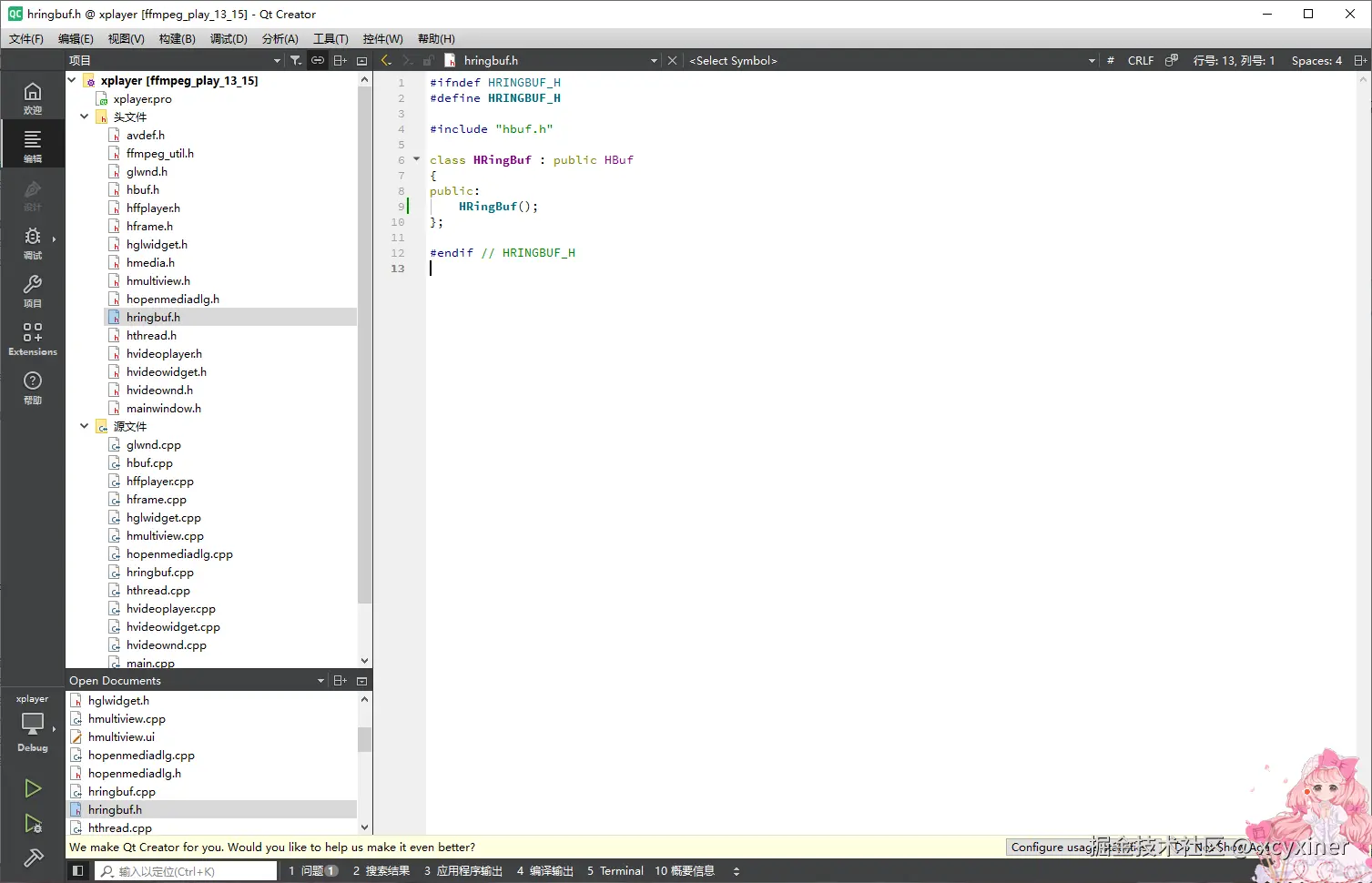Click the Open Documents scrollbar thumb
This screenshot has width=1372, height=883.
pyautogui.click(x=365, y=739)
